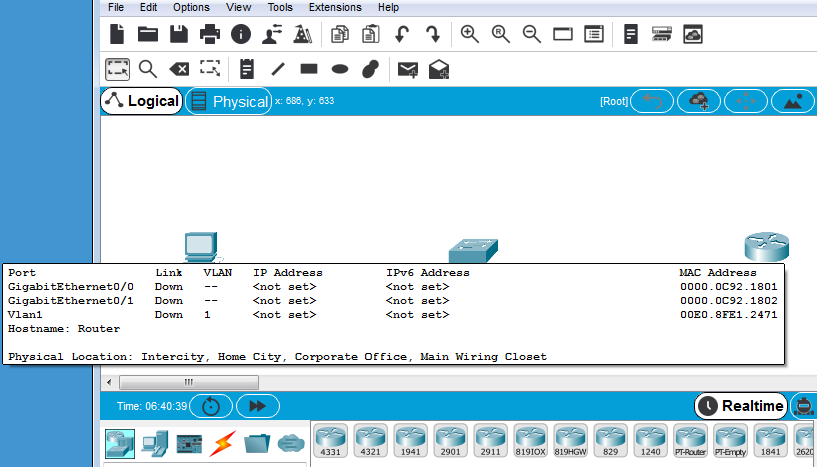The height and width of the screenshot is (467, 817).
Task: Pick the 2911 router from device list
Action: (490, 441)
